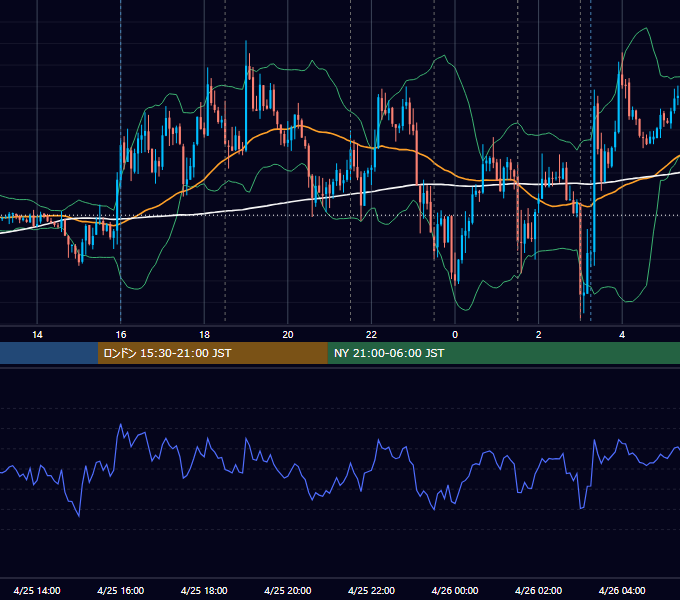The image size is (680, 600).
Task: Click the 4/25 22:00 date label
Action: click(x=371, y=590)
